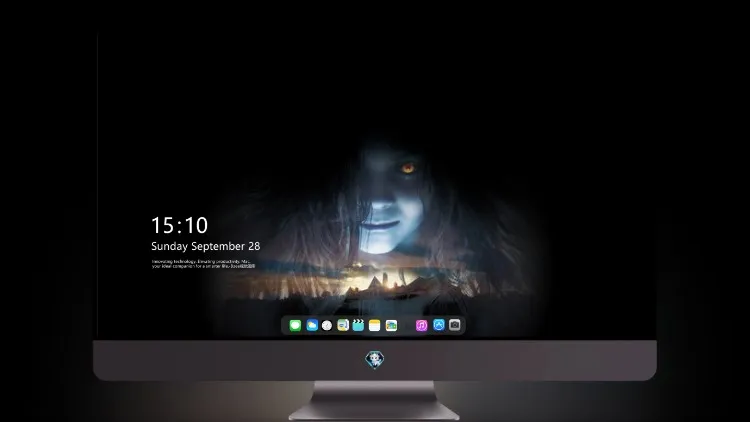Image resolution: width=750 pixels, height=422 pixels.
Task: Click the monitor chin logo badge
Action: [375, 360]
